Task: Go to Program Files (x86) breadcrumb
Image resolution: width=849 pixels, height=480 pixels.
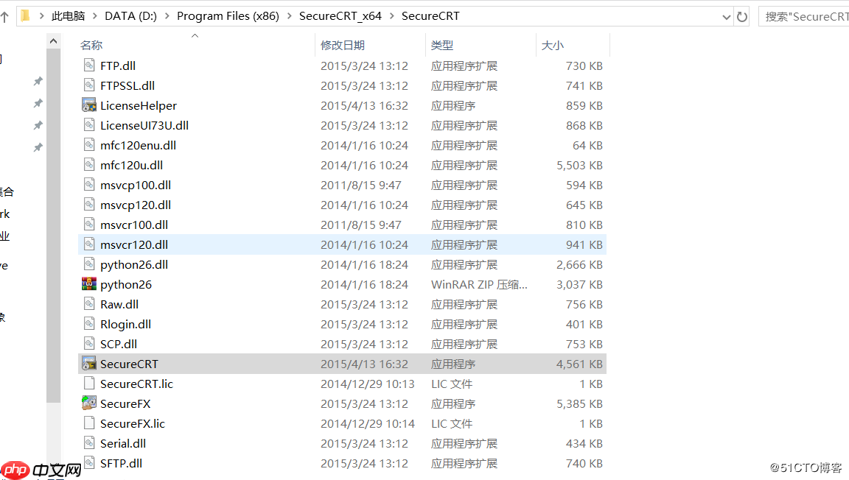Action: (228, 16)
